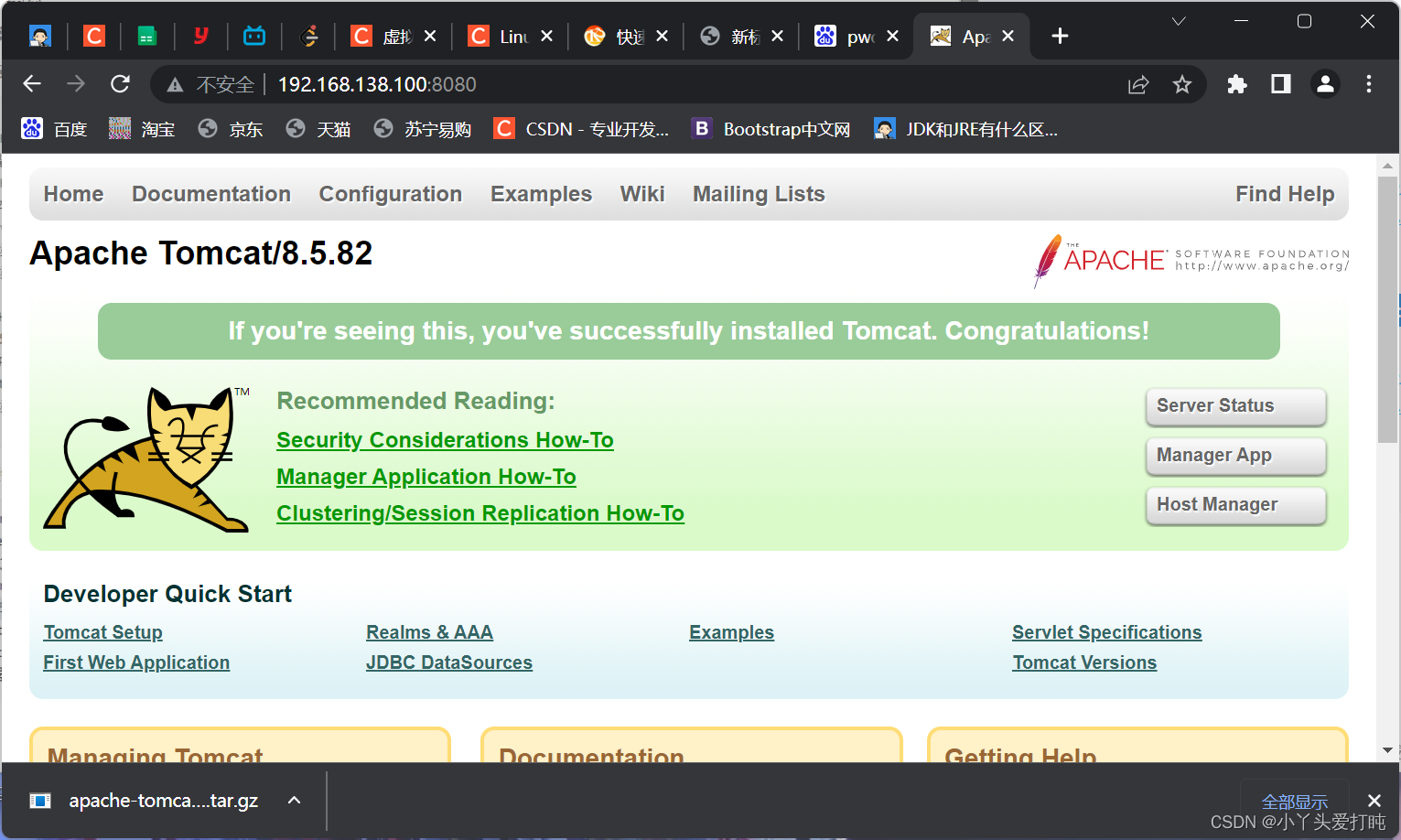Go to Home in Tomcat nav

(74, 194)
